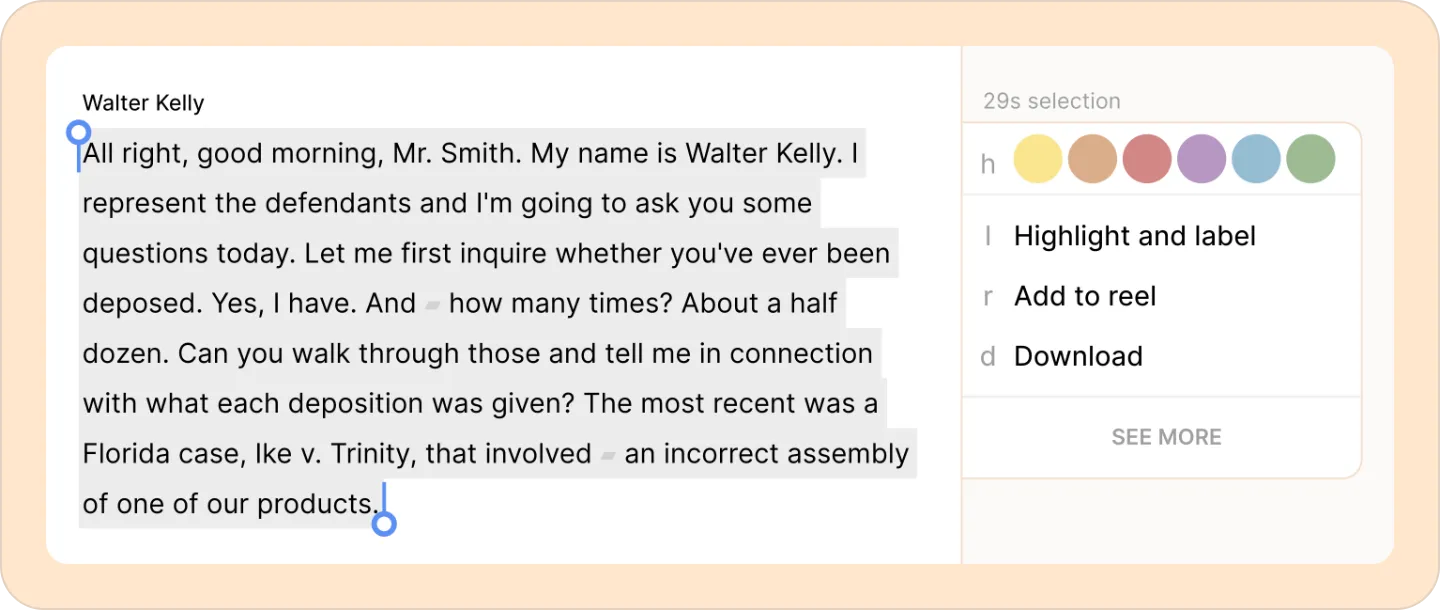Screen dimensions: 1440x610
Task: Click 'Mr. Smith' in the transcript
Action: coord(457,154)
